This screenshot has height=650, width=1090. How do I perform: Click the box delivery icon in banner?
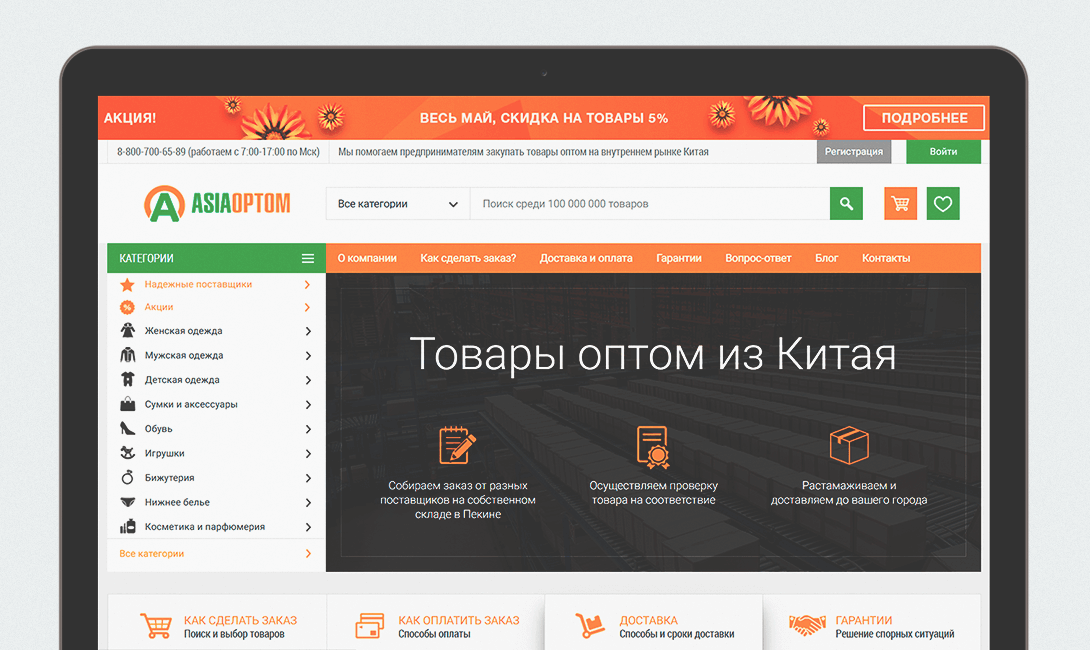849,445
